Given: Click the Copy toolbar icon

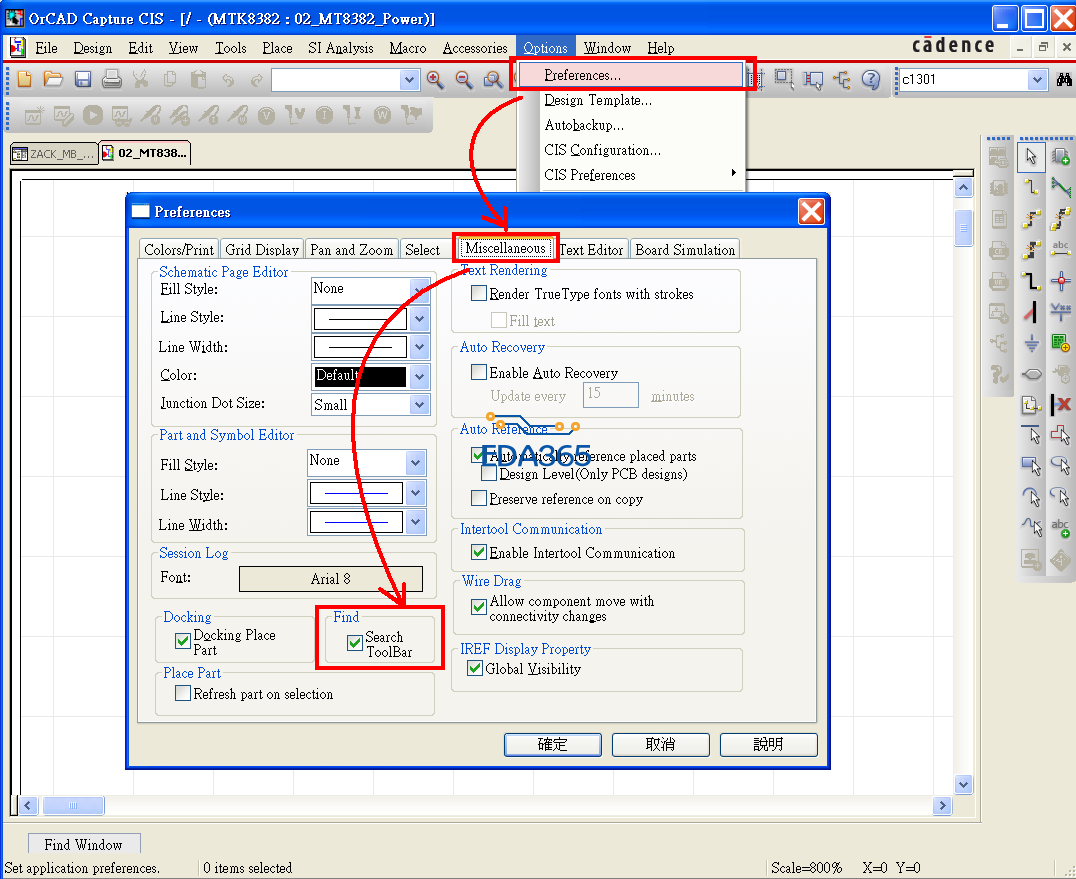Looking at the screenshot, I should pyautogui.click(x=169, y=80).
